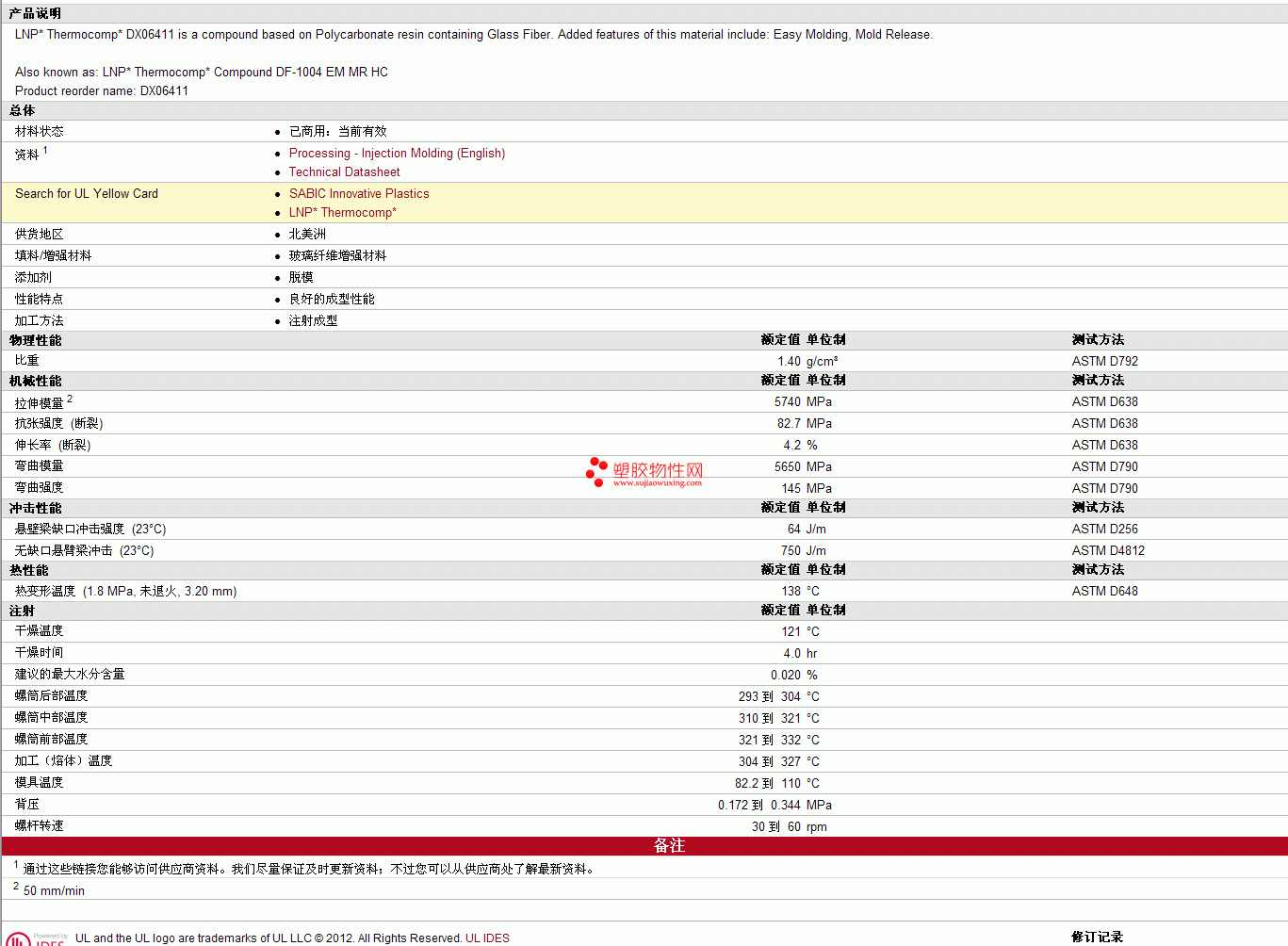Select the 北美洲 availability entry
Image resolution: width=1288 pixels, height=946 pixels.
[307, 235]
